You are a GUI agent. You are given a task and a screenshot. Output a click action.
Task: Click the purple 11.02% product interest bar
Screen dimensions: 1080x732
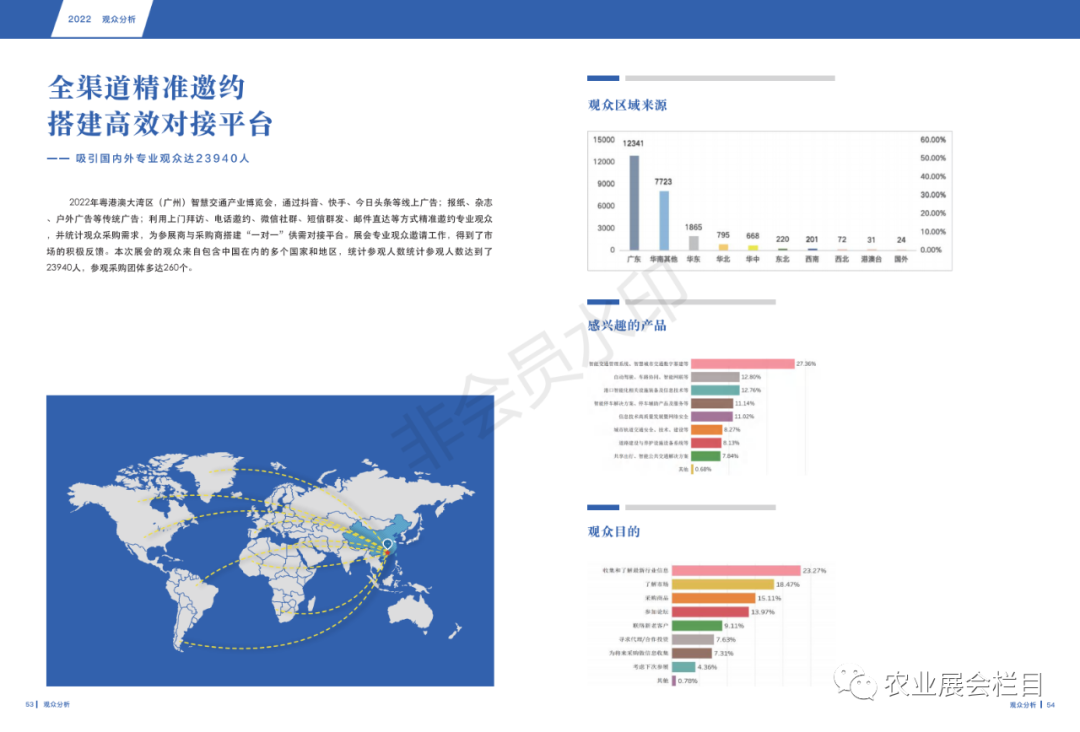[712, 416]
